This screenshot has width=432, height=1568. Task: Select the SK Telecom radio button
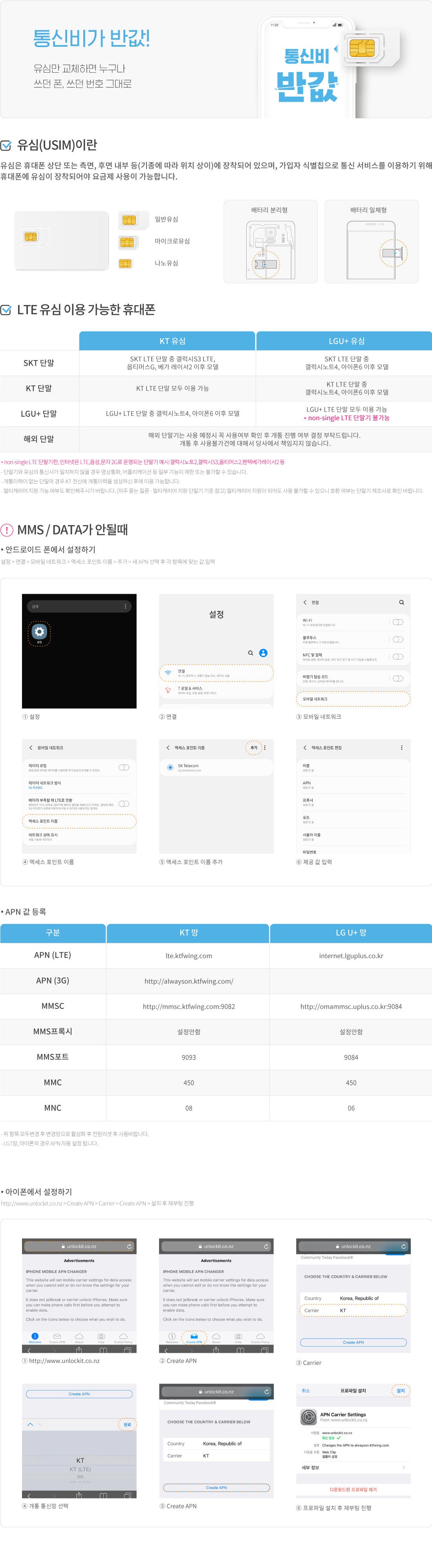(x=170, y=768)
